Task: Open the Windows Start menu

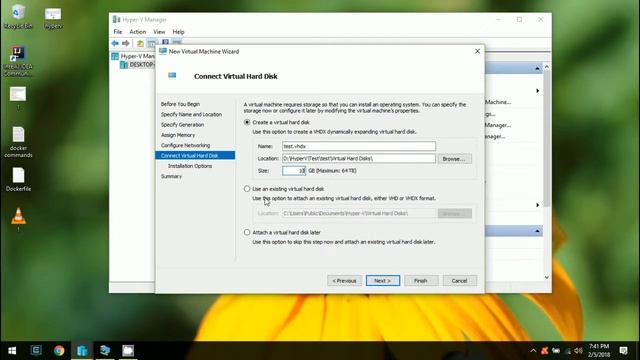Action: pyautogui.click(x=12, y=351)
